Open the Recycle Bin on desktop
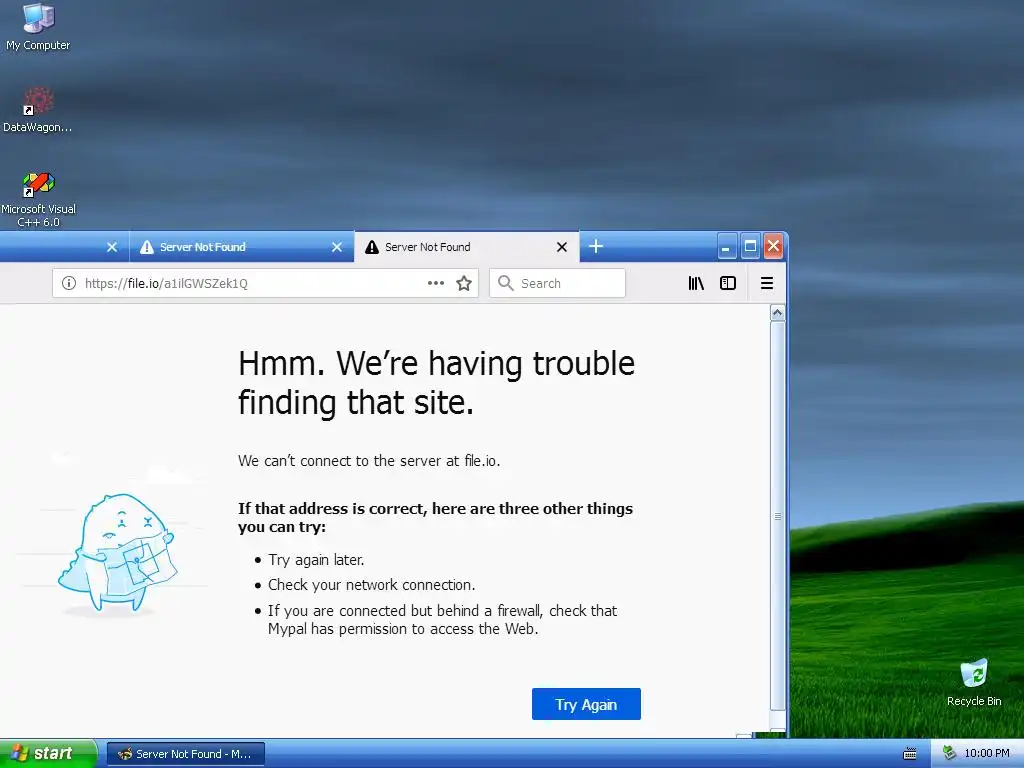Viewport: 1024px width, 768px height. 974,682
